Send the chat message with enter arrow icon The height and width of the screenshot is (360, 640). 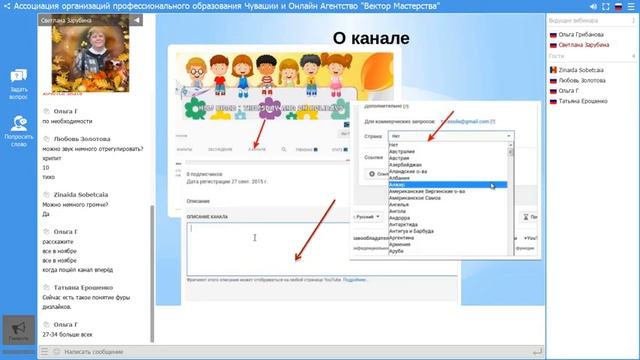coord(538,351)
